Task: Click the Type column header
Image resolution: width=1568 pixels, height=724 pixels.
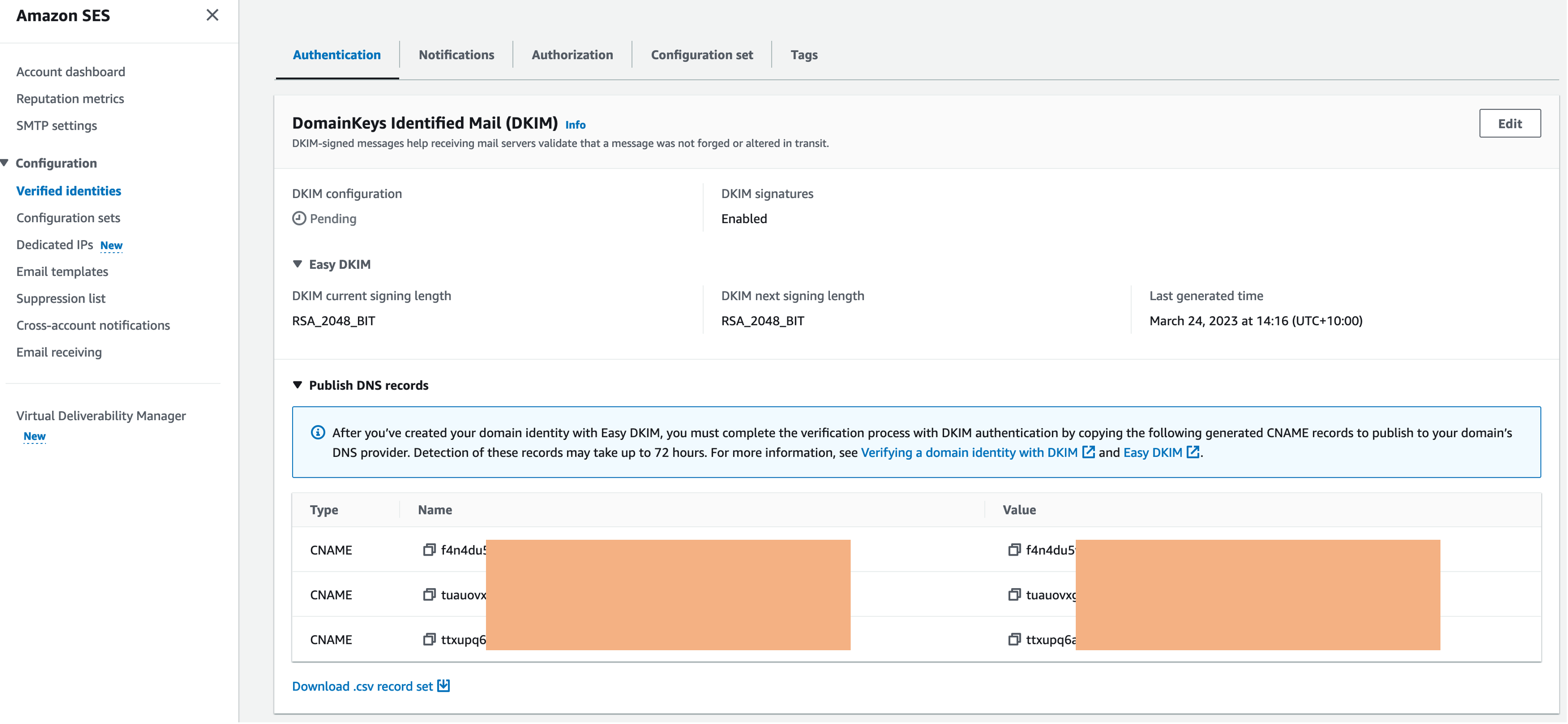Action: pos(324,510)
